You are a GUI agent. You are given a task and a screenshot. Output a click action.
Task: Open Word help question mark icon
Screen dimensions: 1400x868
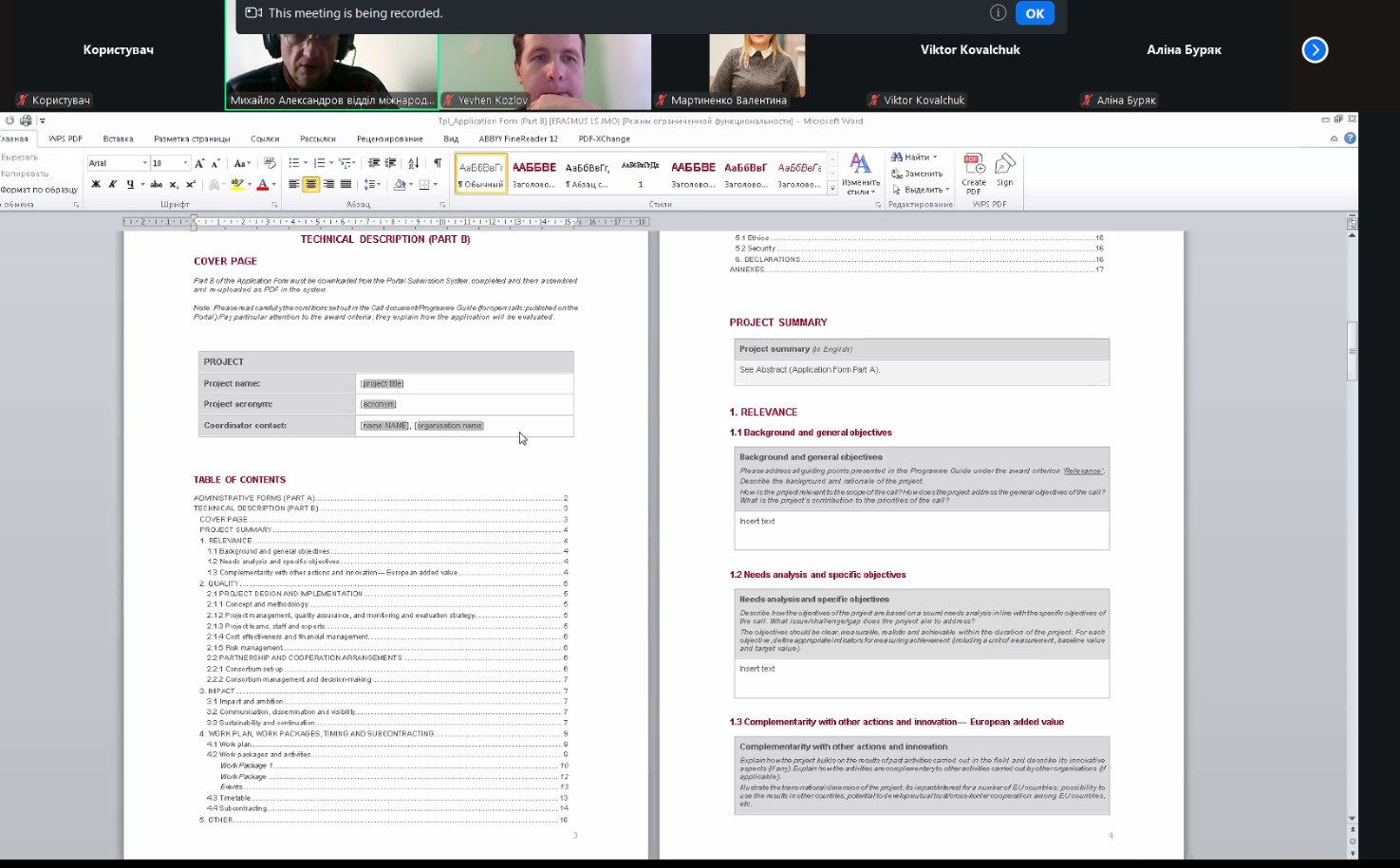[1350, 139]
